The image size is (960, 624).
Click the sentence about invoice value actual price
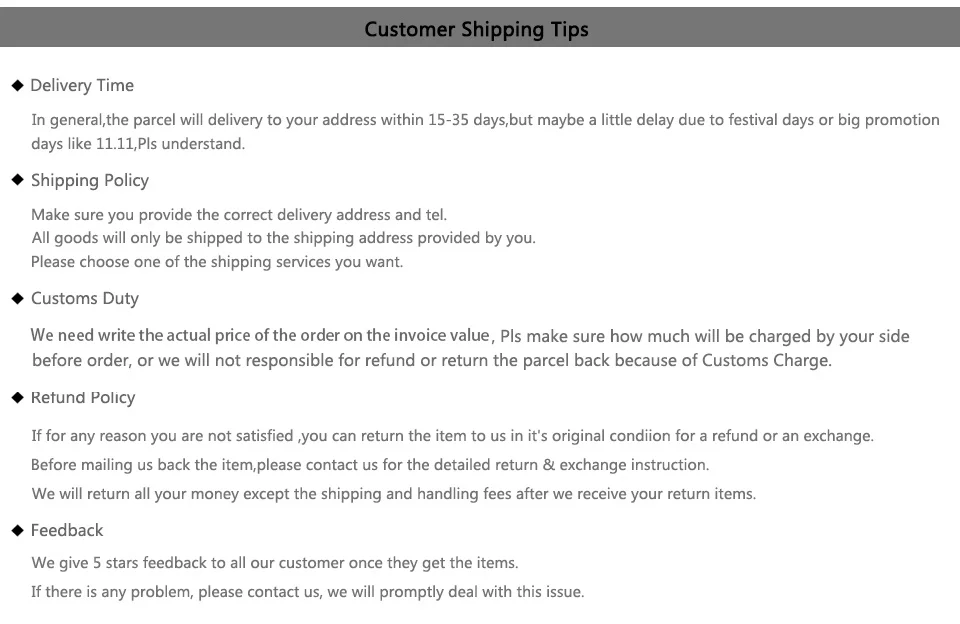470,336
